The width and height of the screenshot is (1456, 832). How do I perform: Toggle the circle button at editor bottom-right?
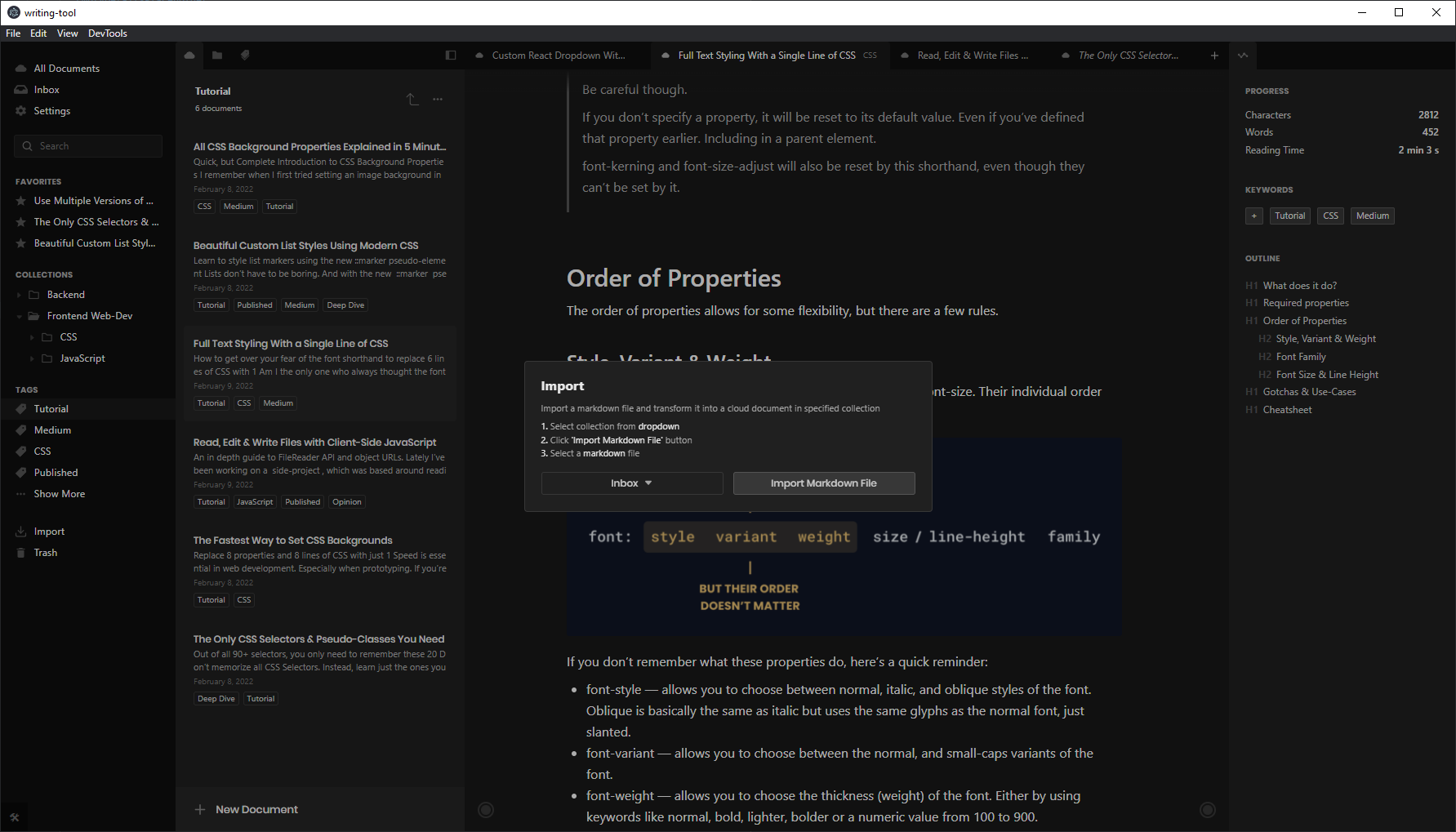pyautogui.click(x=1208, y=810)
